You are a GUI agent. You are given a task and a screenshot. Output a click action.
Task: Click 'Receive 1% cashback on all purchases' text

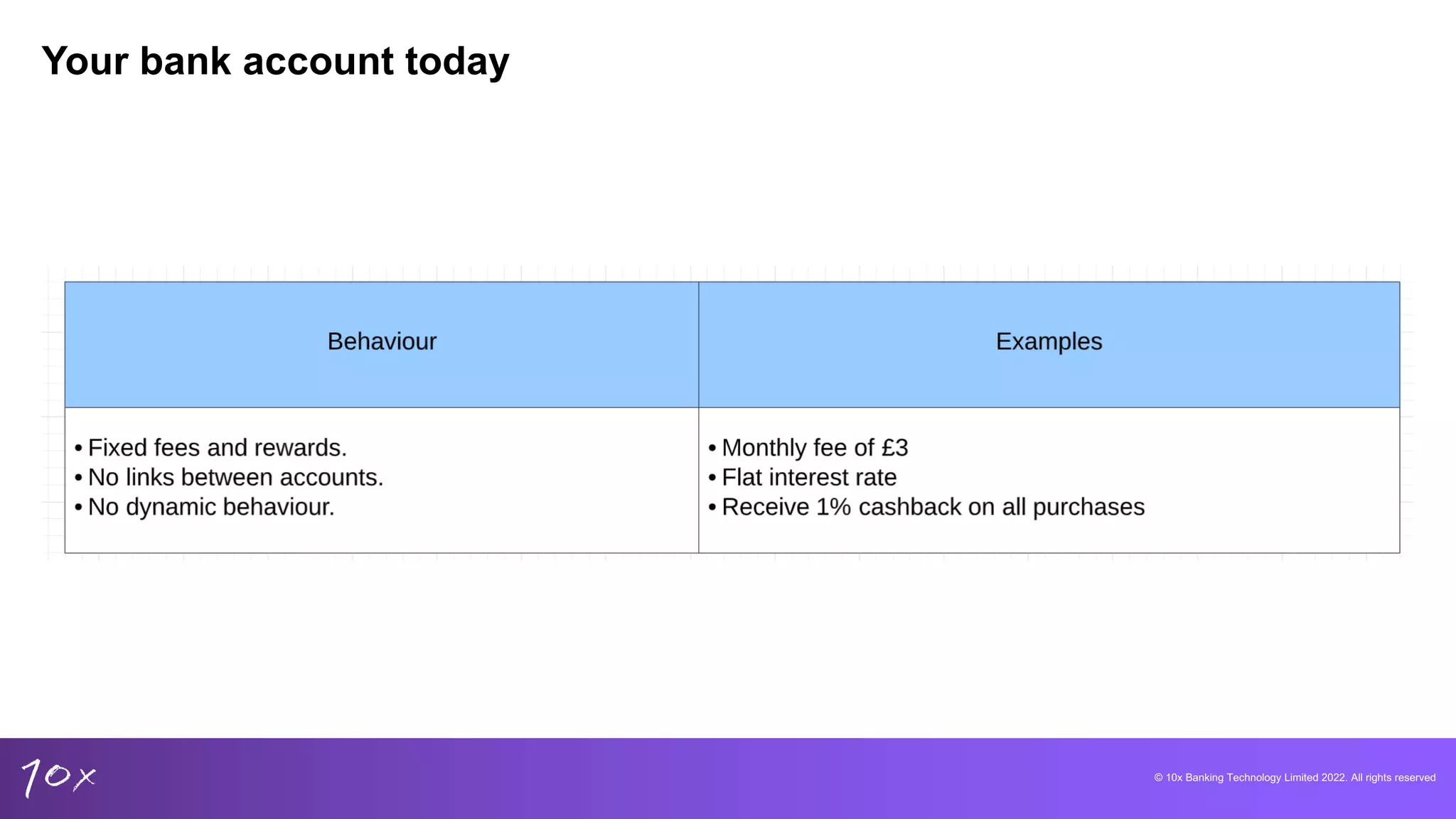point(933,508)
